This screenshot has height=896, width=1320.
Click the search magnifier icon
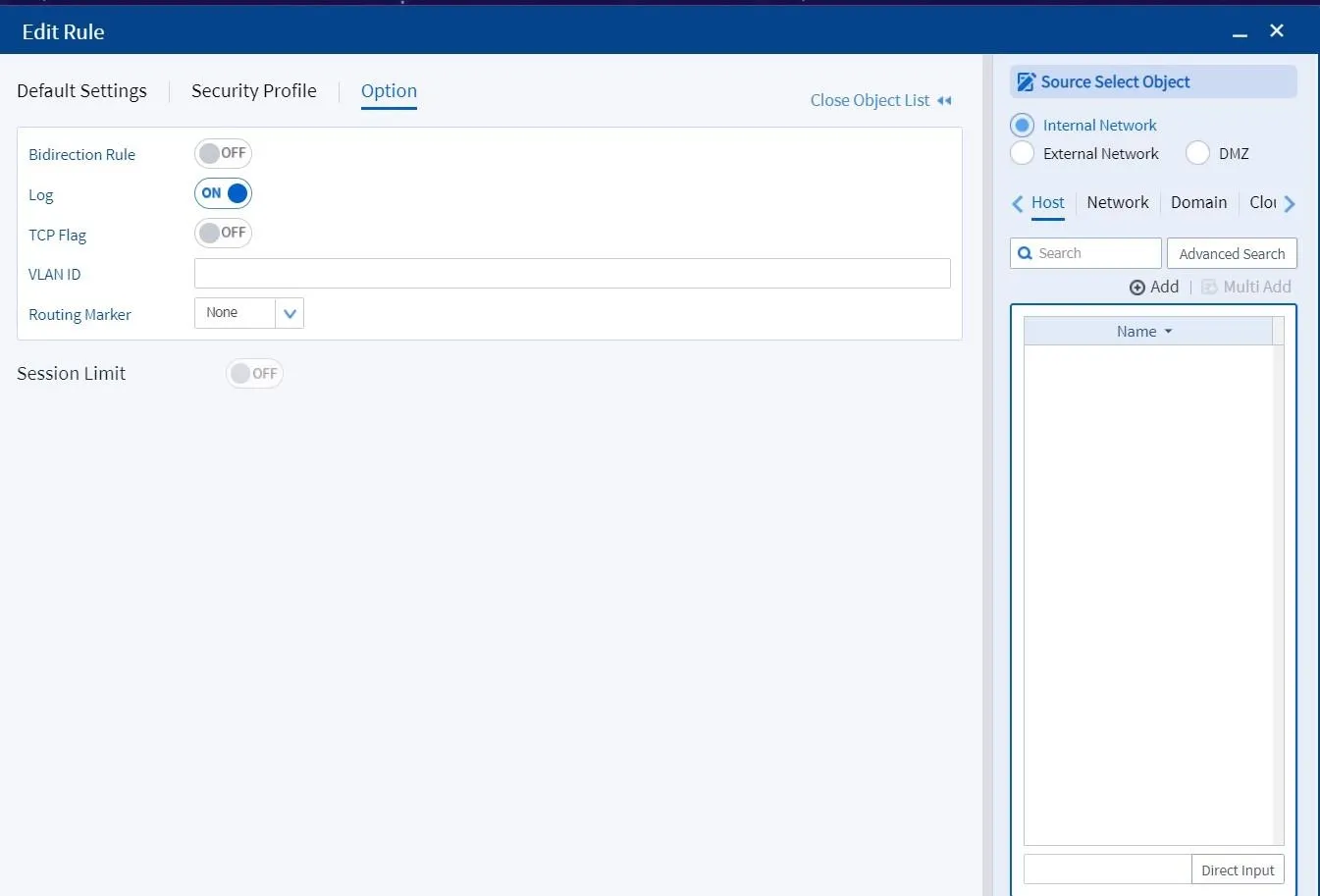(x=1025, y=253)
